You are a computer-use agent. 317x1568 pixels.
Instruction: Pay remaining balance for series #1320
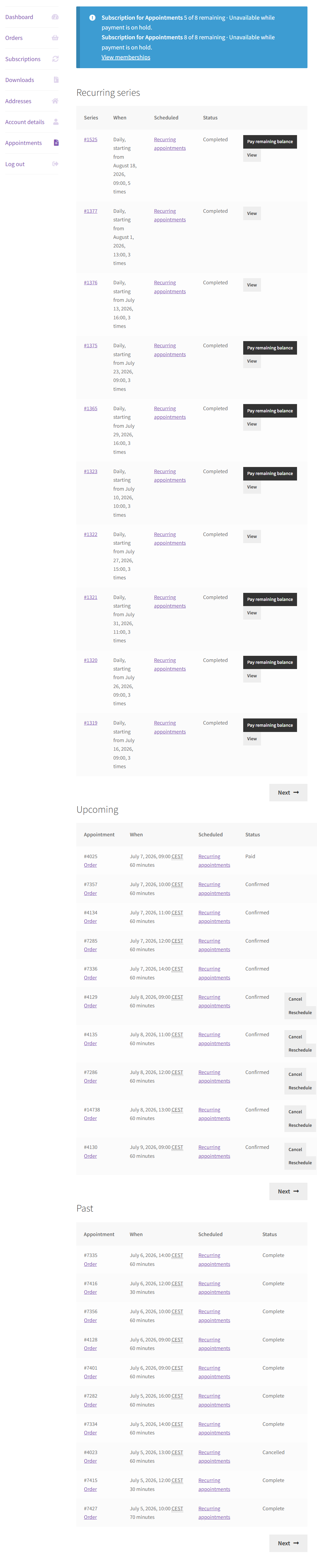tap(270, 662)
